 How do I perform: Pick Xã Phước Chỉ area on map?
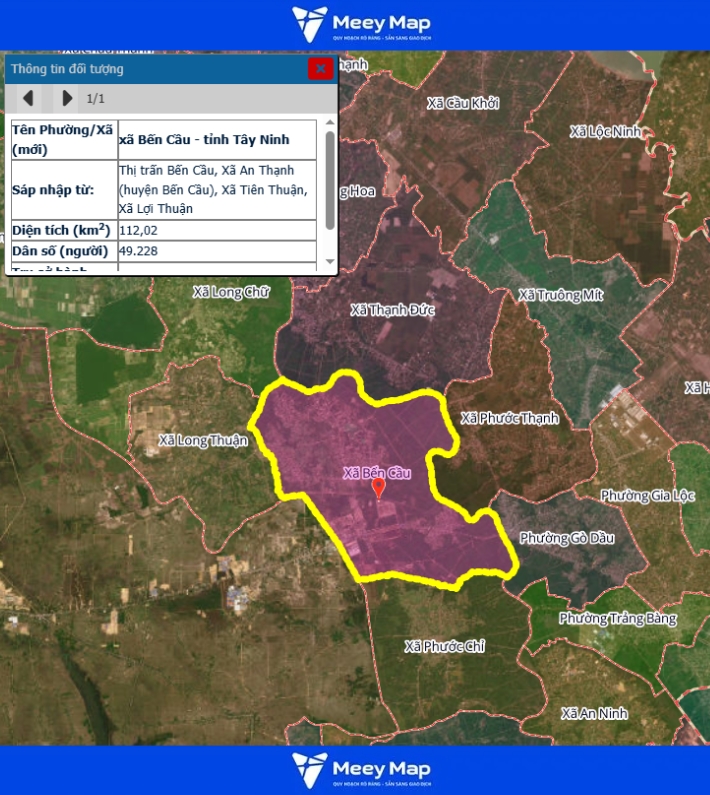point(444,647)
